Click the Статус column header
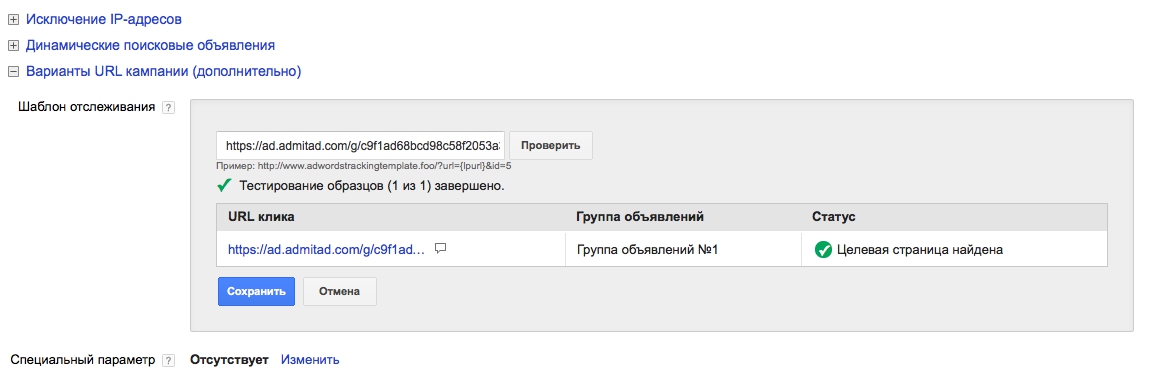The height and width of the screenshot is (384, 1152). (833, 217)
